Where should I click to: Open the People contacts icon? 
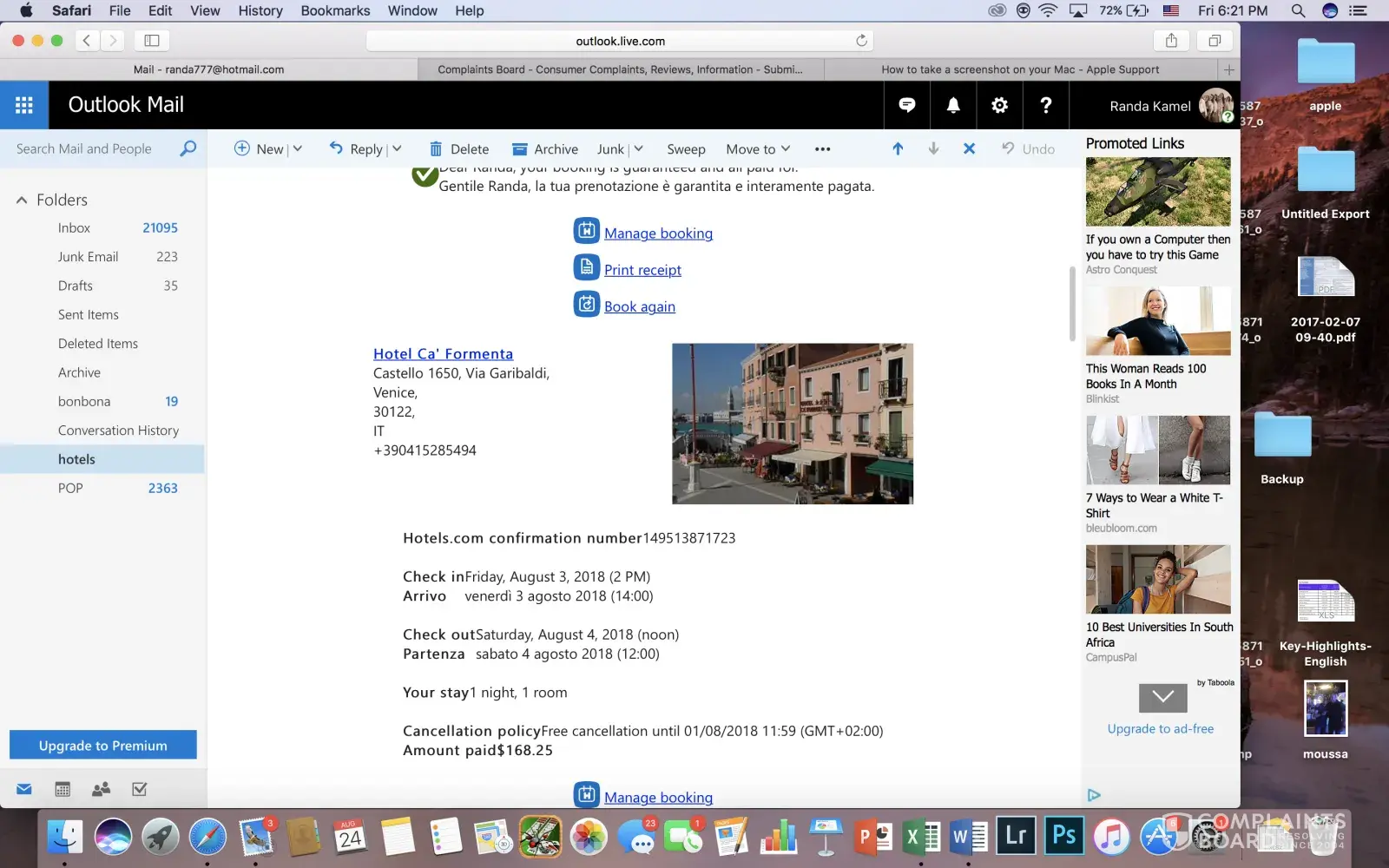point(102,789)
